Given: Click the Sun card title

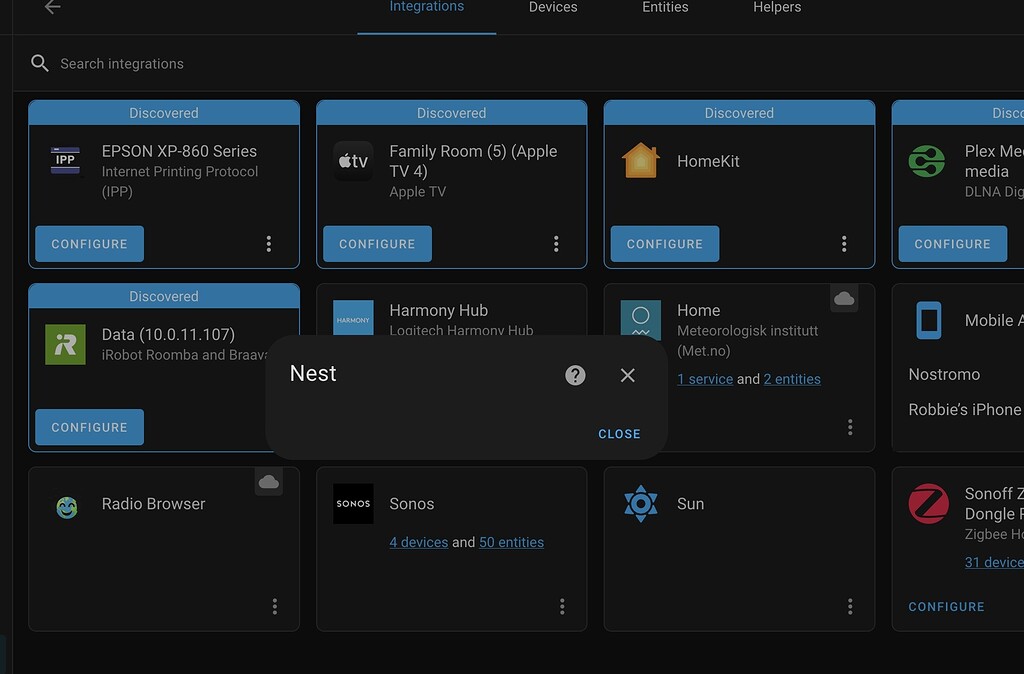Looking at the screenshot, I should 690,504.
